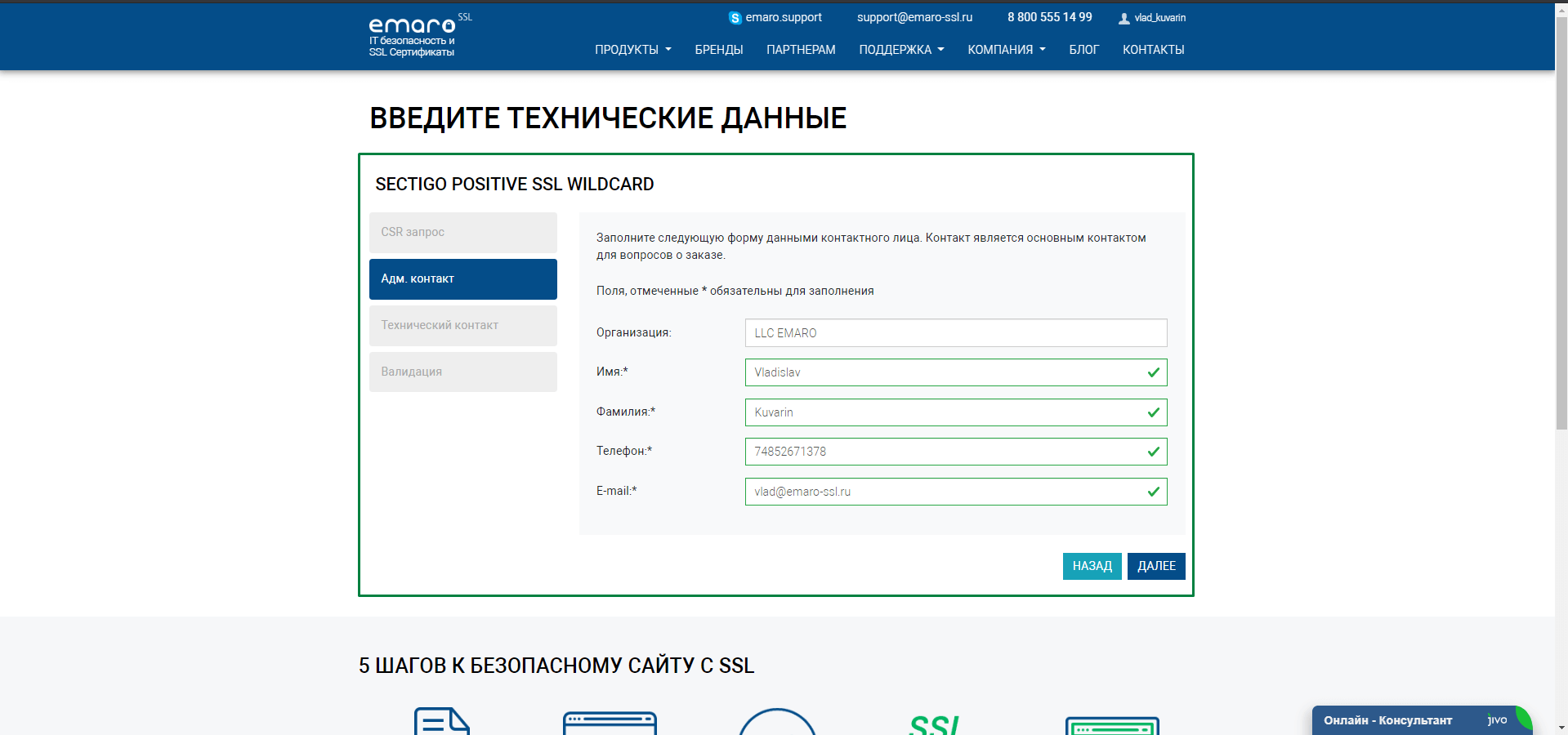The width and height of the screenshot is (1568, 735).
Task: Navigate to КОНТАКТЫ
Action: pos(1153,50)
